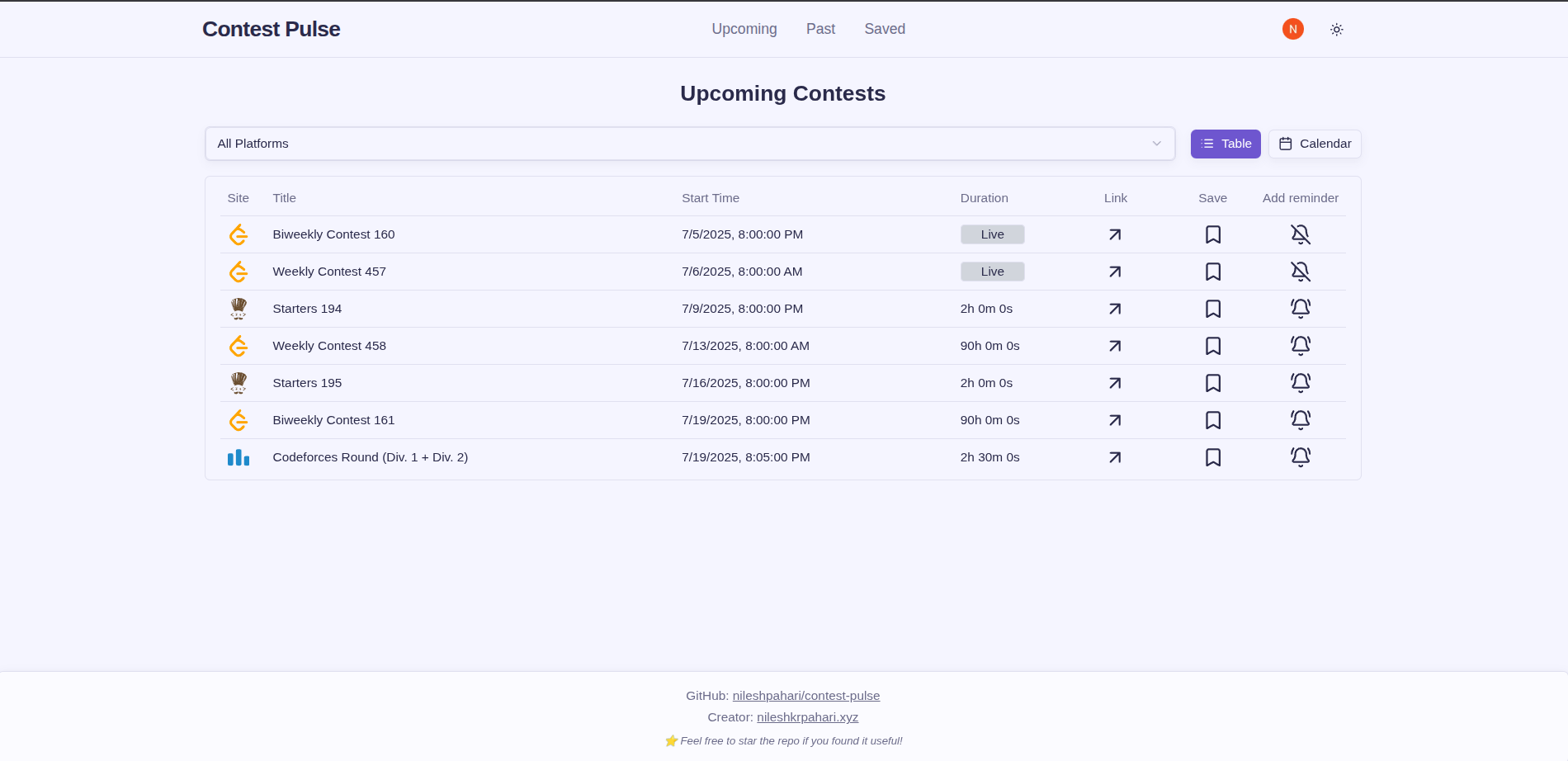The image size is (1568, 761).
Task: Click Biweekly Contest 161 title text
Action: click(333, 420)
